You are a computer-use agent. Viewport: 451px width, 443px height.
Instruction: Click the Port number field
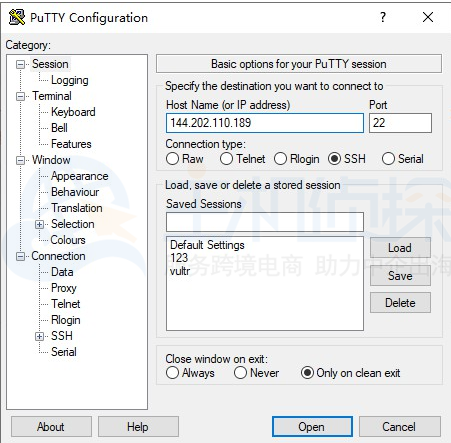400,123
